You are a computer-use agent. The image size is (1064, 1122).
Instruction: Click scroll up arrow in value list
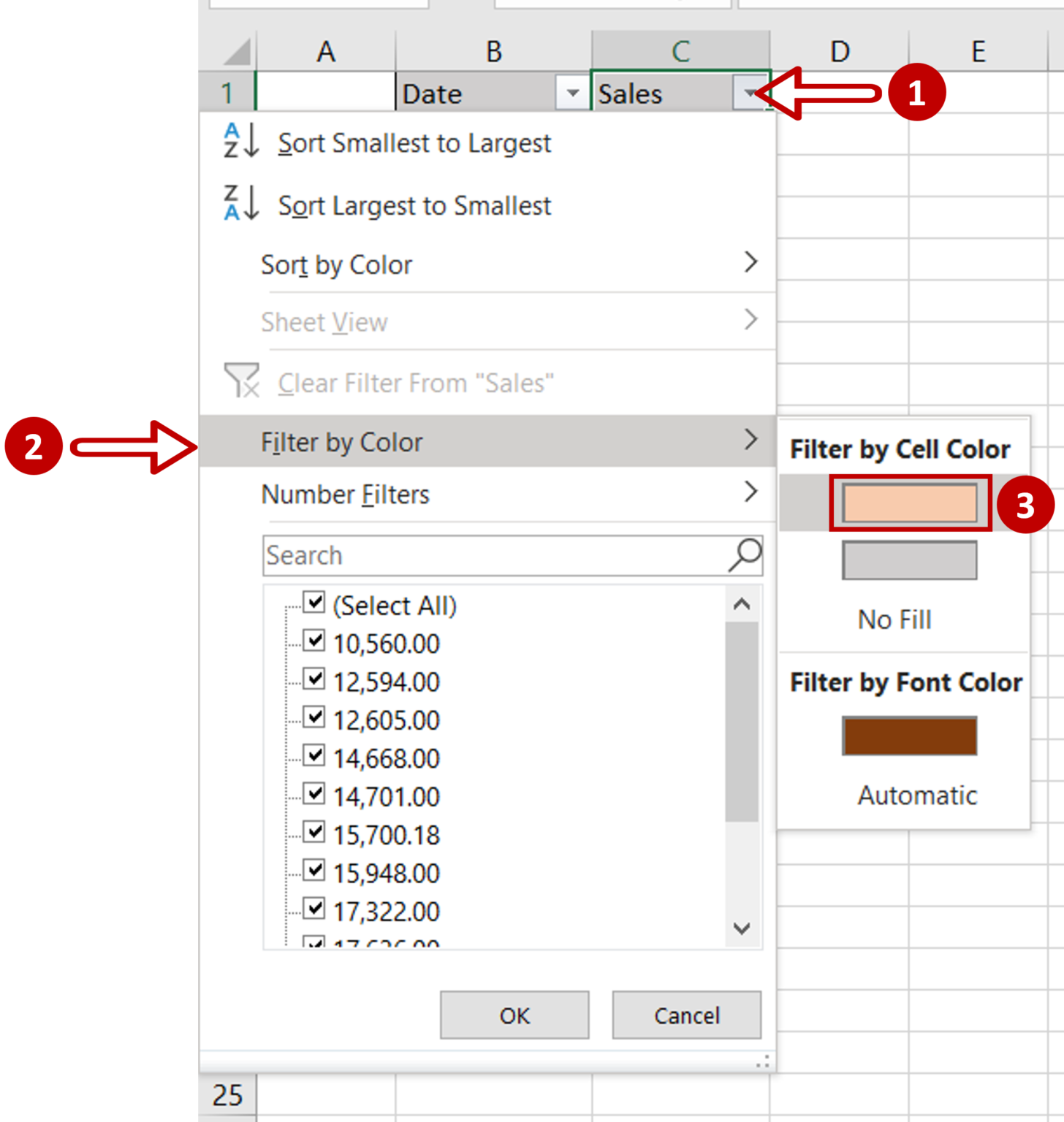pos(742,604)
